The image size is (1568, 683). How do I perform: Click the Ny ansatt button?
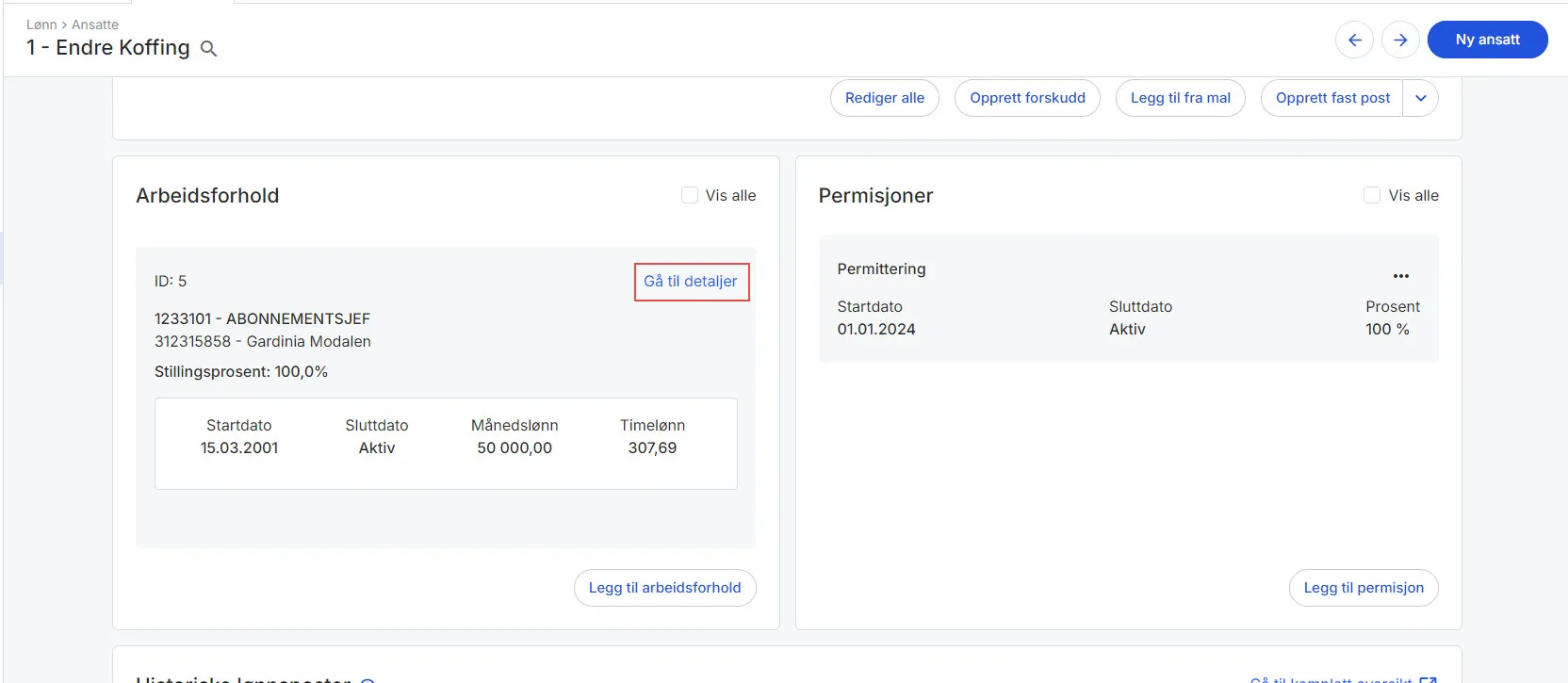click(x=1487, y=40)
